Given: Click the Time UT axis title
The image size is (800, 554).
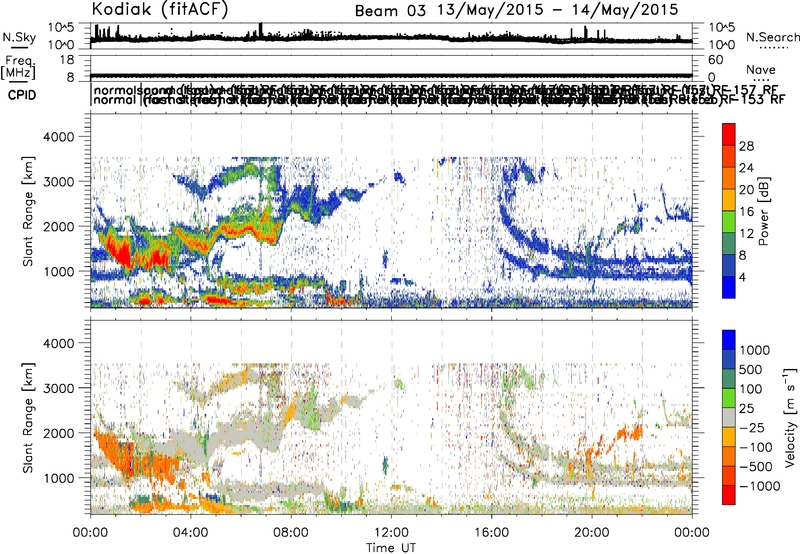Looking at the screenshot, I should (x=391, y=548).
